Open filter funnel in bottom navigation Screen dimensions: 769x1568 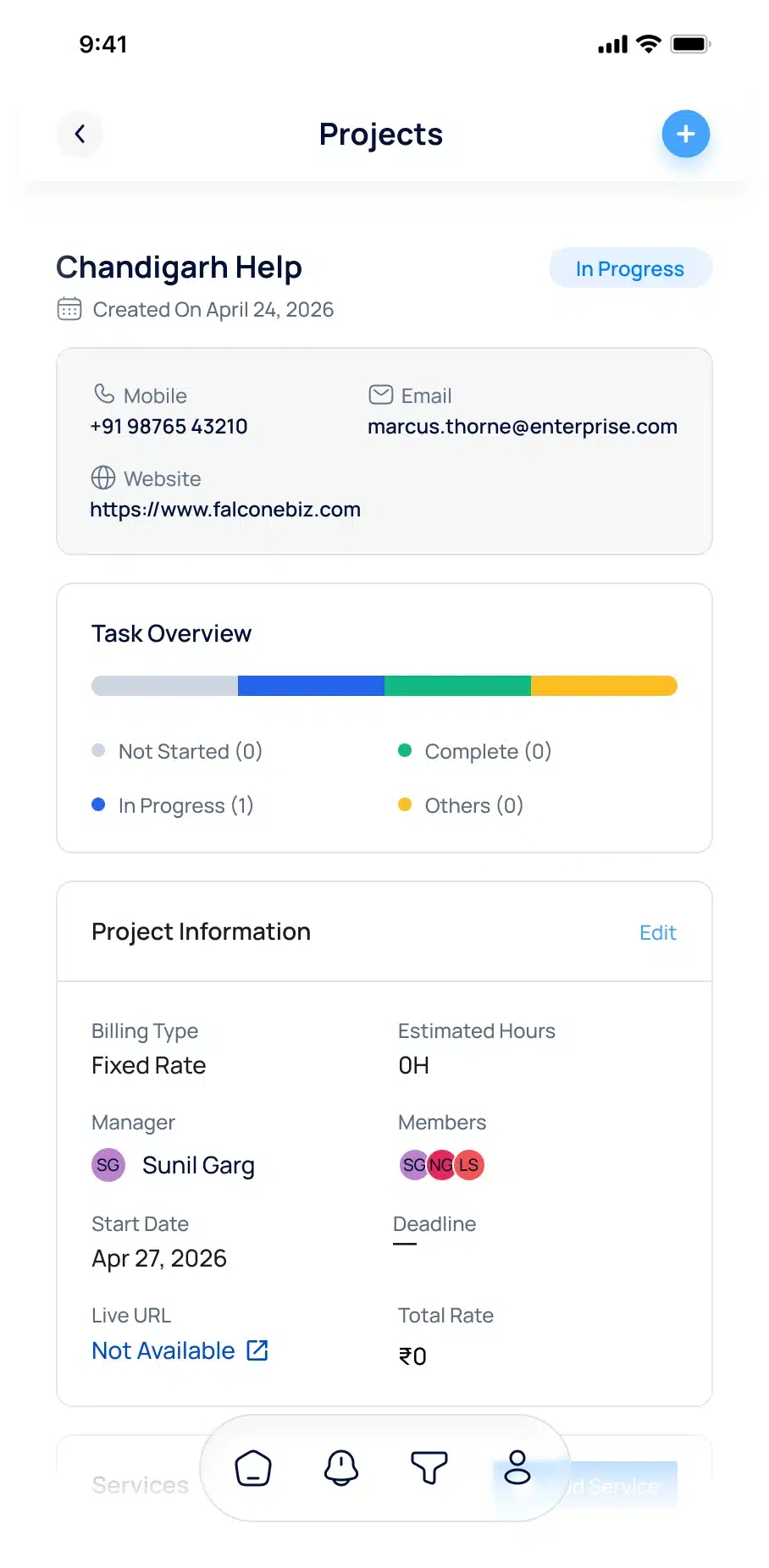(429, 1468)
